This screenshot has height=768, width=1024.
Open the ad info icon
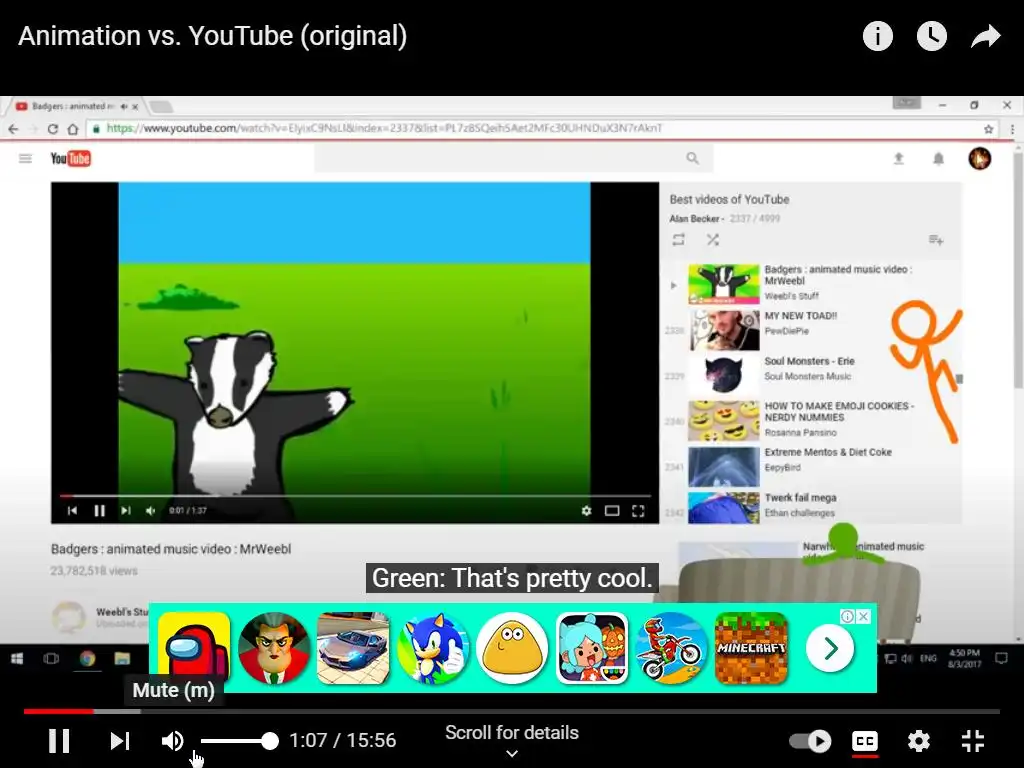coord(848,616)
